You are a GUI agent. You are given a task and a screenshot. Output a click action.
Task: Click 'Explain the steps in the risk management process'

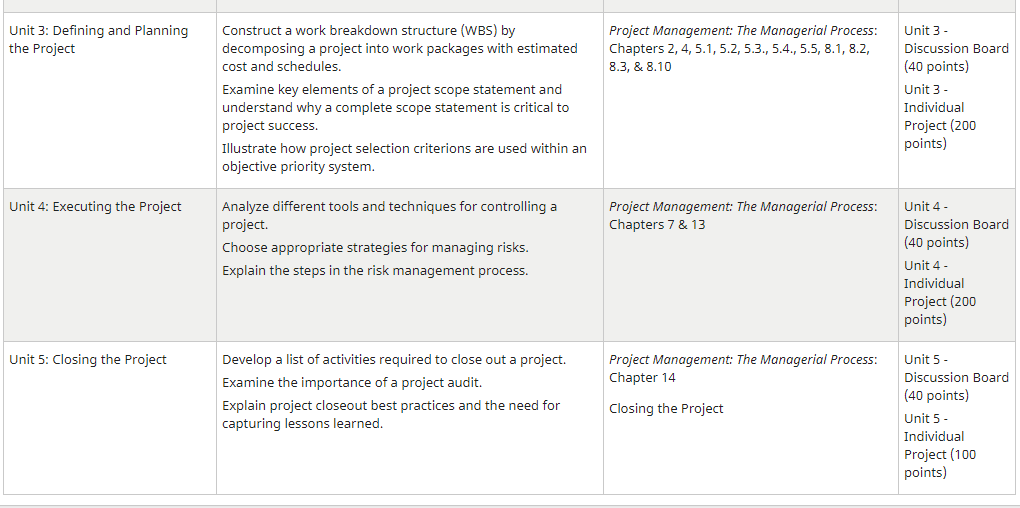tap(375, 271)
